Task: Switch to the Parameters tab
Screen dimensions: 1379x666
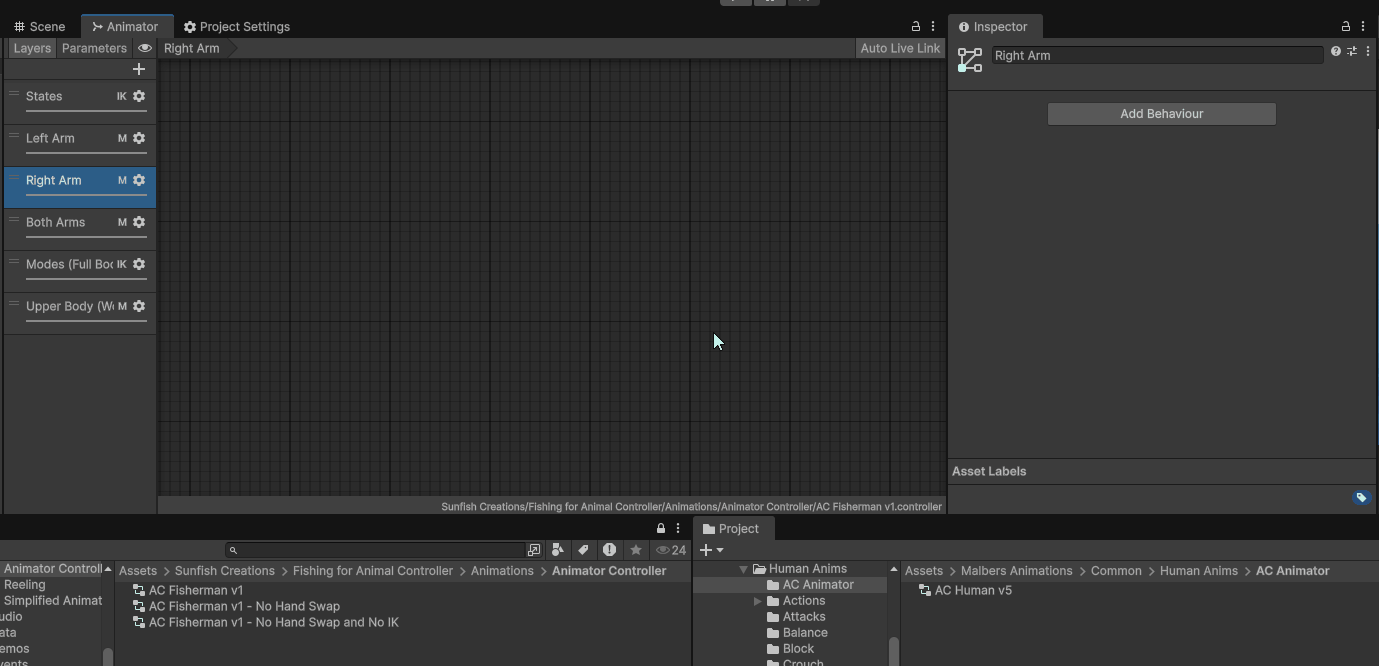Action: point(94,48)
